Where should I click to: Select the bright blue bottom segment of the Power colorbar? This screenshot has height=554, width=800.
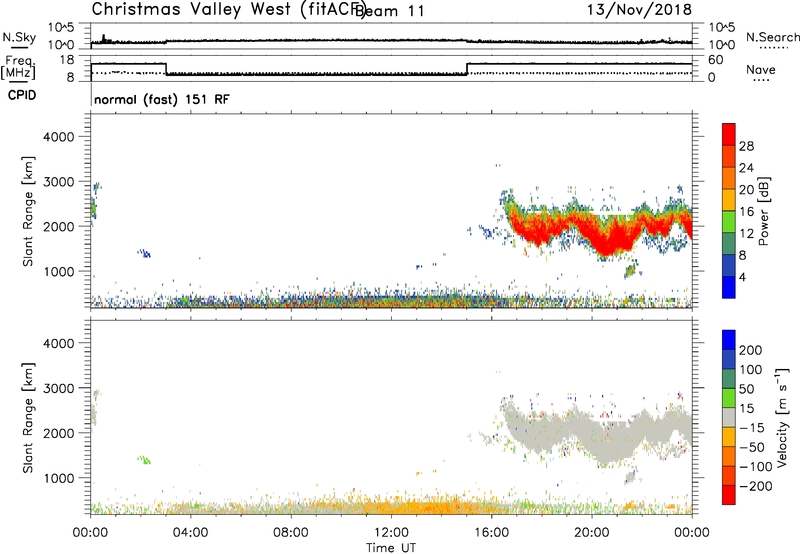tap(729, 288)
